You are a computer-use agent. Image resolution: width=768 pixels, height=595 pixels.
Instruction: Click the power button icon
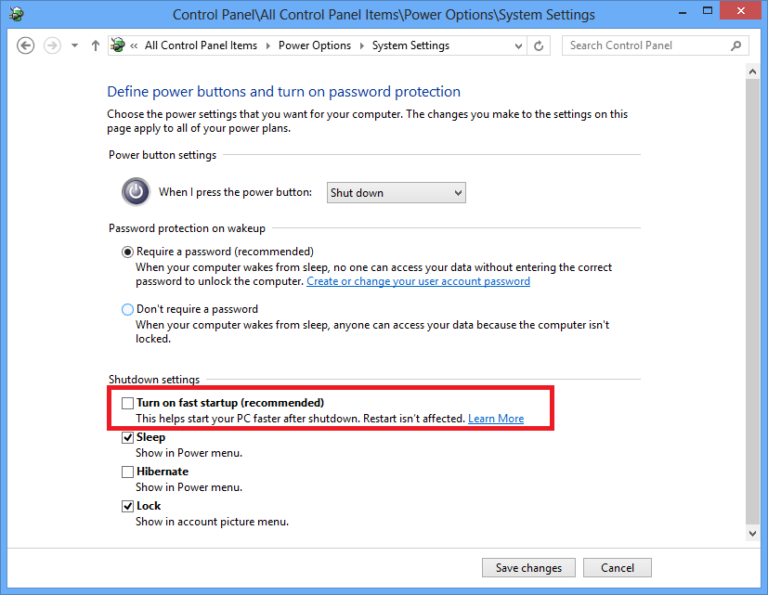coord(135,192)
